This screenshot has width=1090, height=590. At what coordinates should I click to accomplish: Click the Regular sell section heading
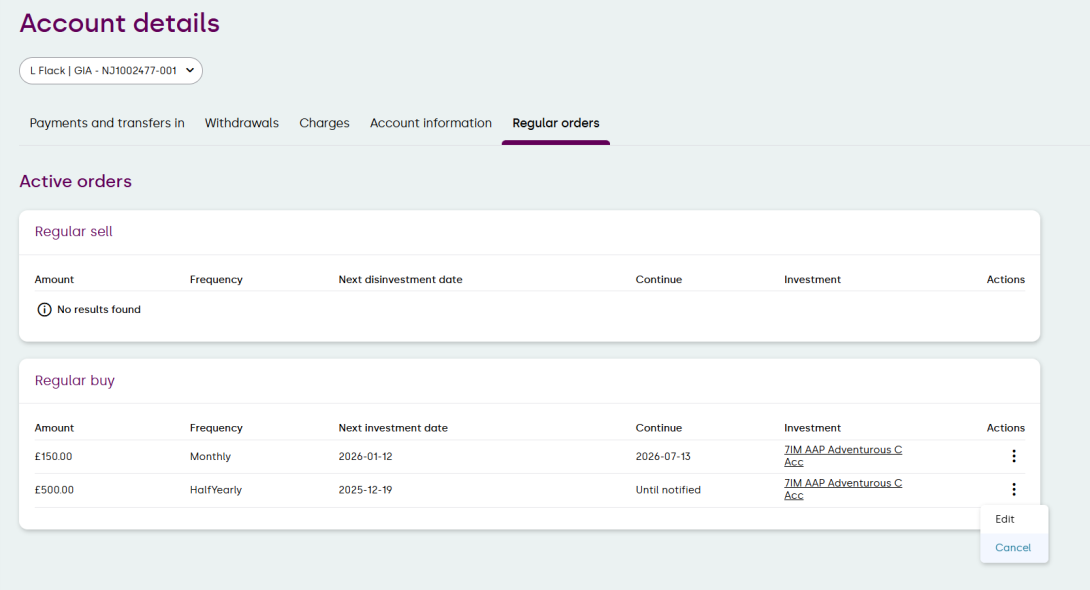[x=74, y=232]
